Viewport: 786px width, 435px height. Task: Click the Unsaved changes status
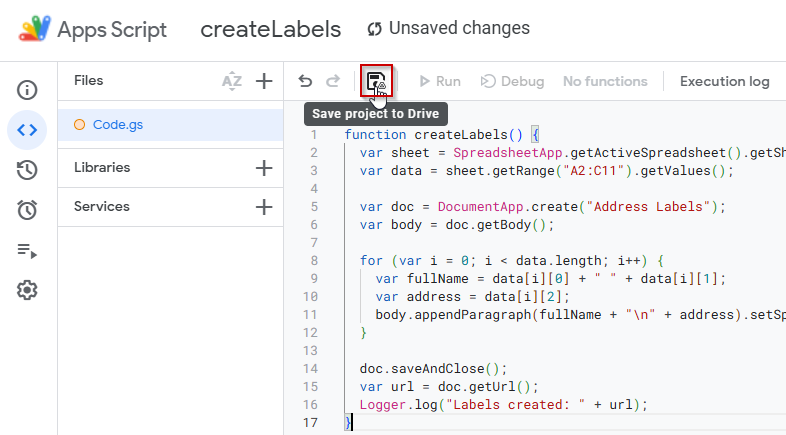coord(459,28)
